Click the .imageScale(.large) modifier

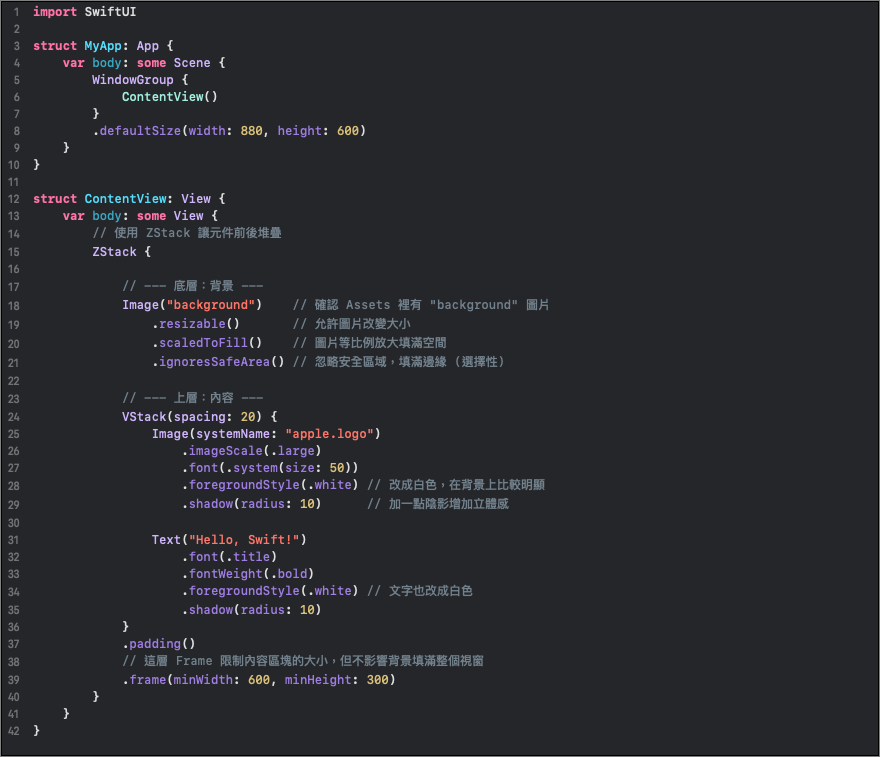252,451
